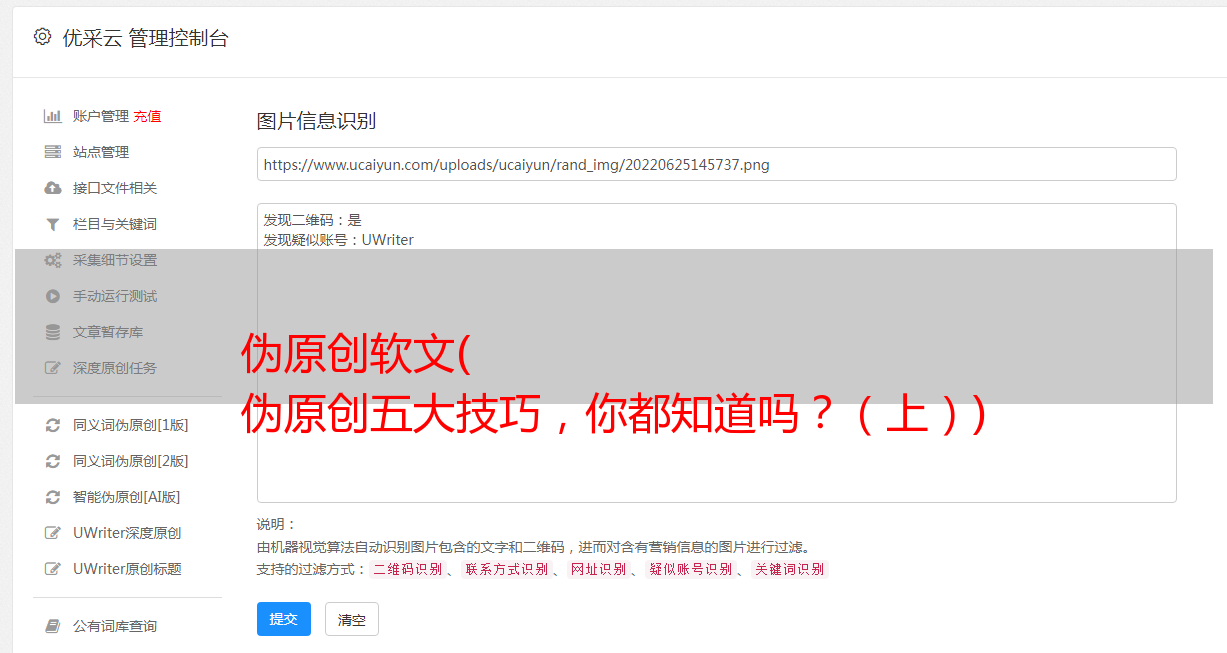Click the 联系方式识别 tag
Screen dimensions: 1227x653
[x=506, y=569]
